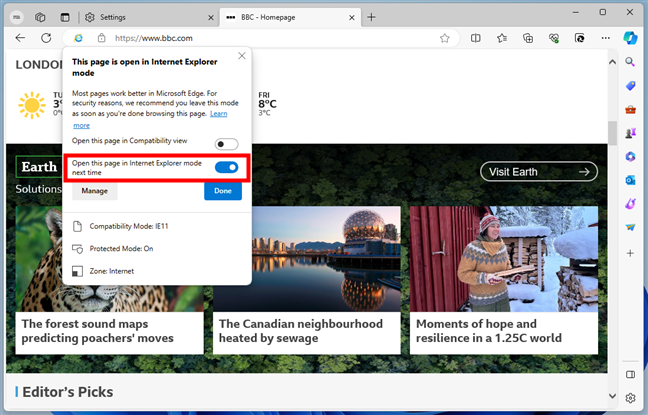648x415 pixels.
Task: Open the tab actions menu icon
Action: (65, 17)
